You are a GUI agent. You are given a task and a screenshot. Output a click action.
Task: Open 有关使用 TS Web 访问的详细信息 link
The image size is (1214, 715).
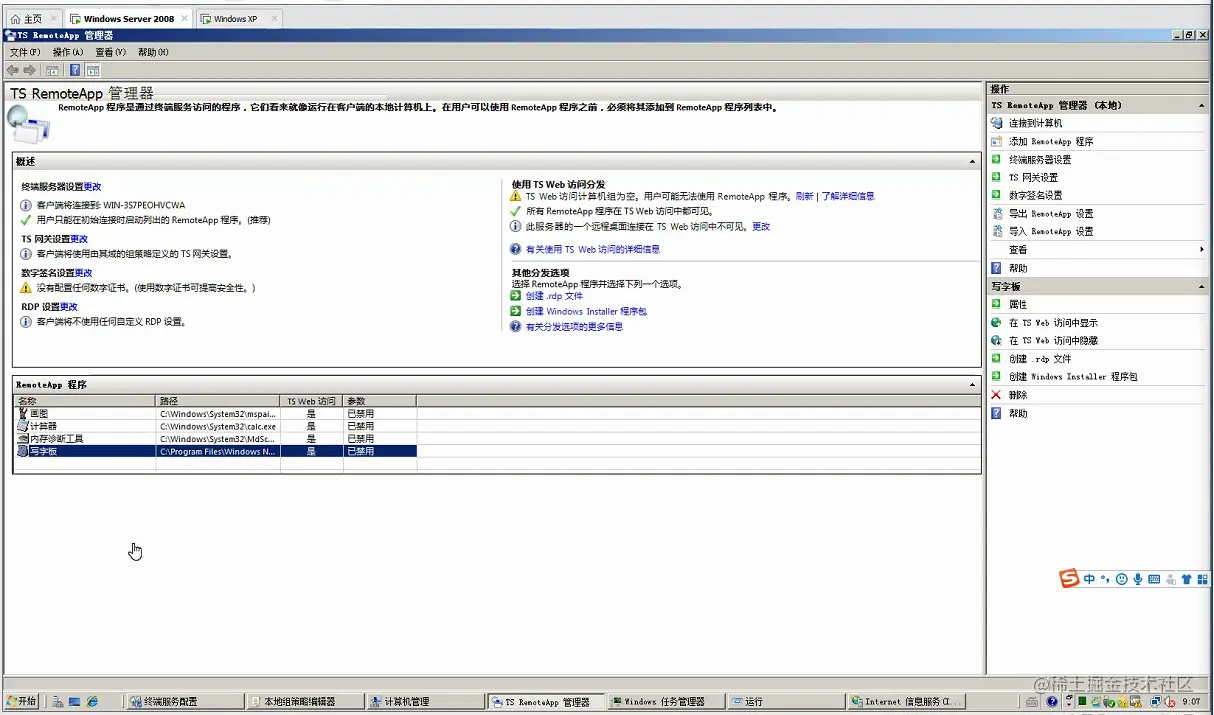tap(593, 250)
